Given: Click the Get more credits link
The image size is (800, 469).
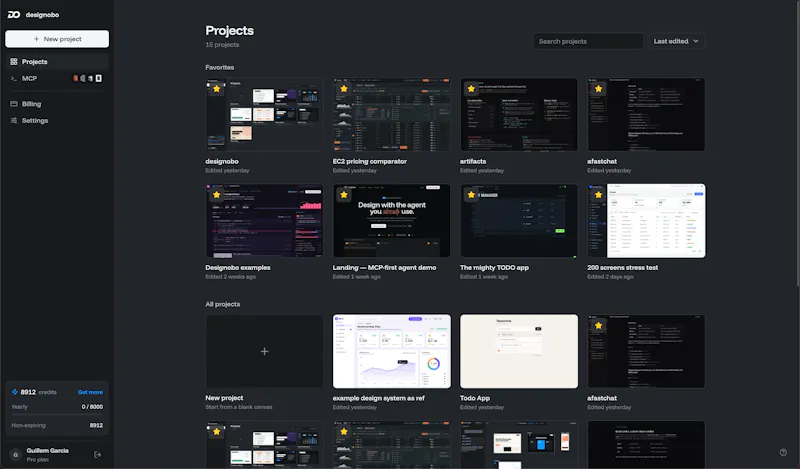Looking at the screenshot, I should (90, 392).
